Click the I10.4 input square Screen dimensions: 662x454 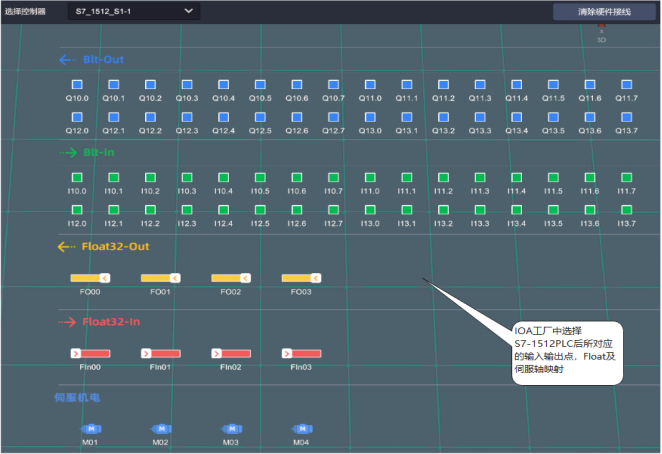tap(223, 177)
